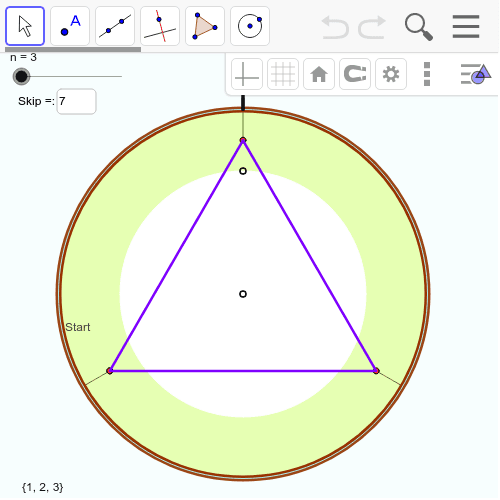
Task: Open the hamburger main menu
Action: pyautogui.click(x=466, y=27)
